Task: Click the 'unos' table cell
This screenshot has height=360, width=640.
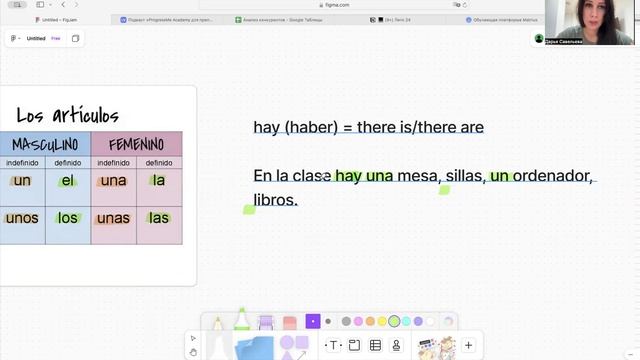Action: click(x=22, y=225)
